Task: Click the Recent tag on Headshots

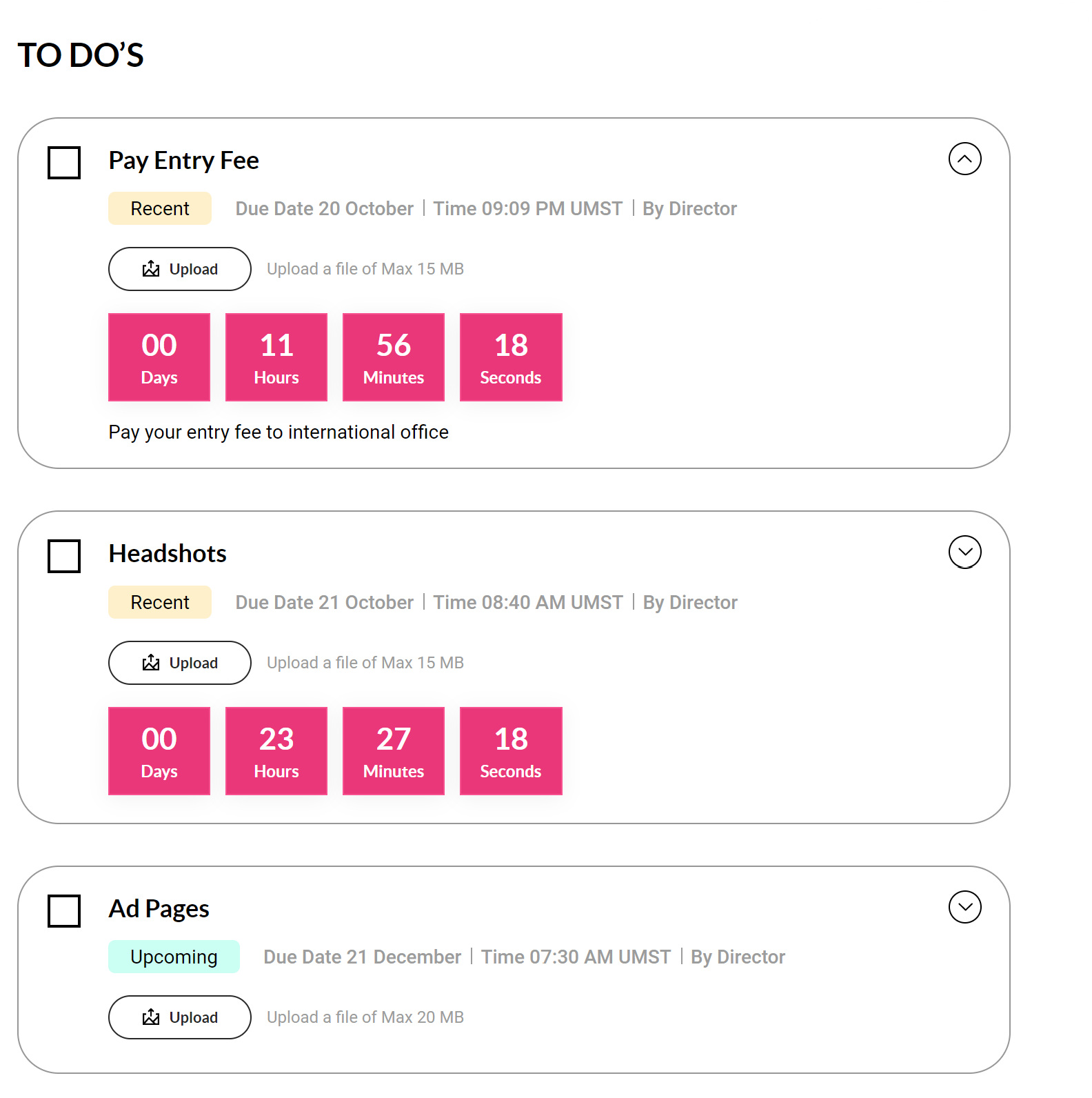Action: (x=160, y=602)
